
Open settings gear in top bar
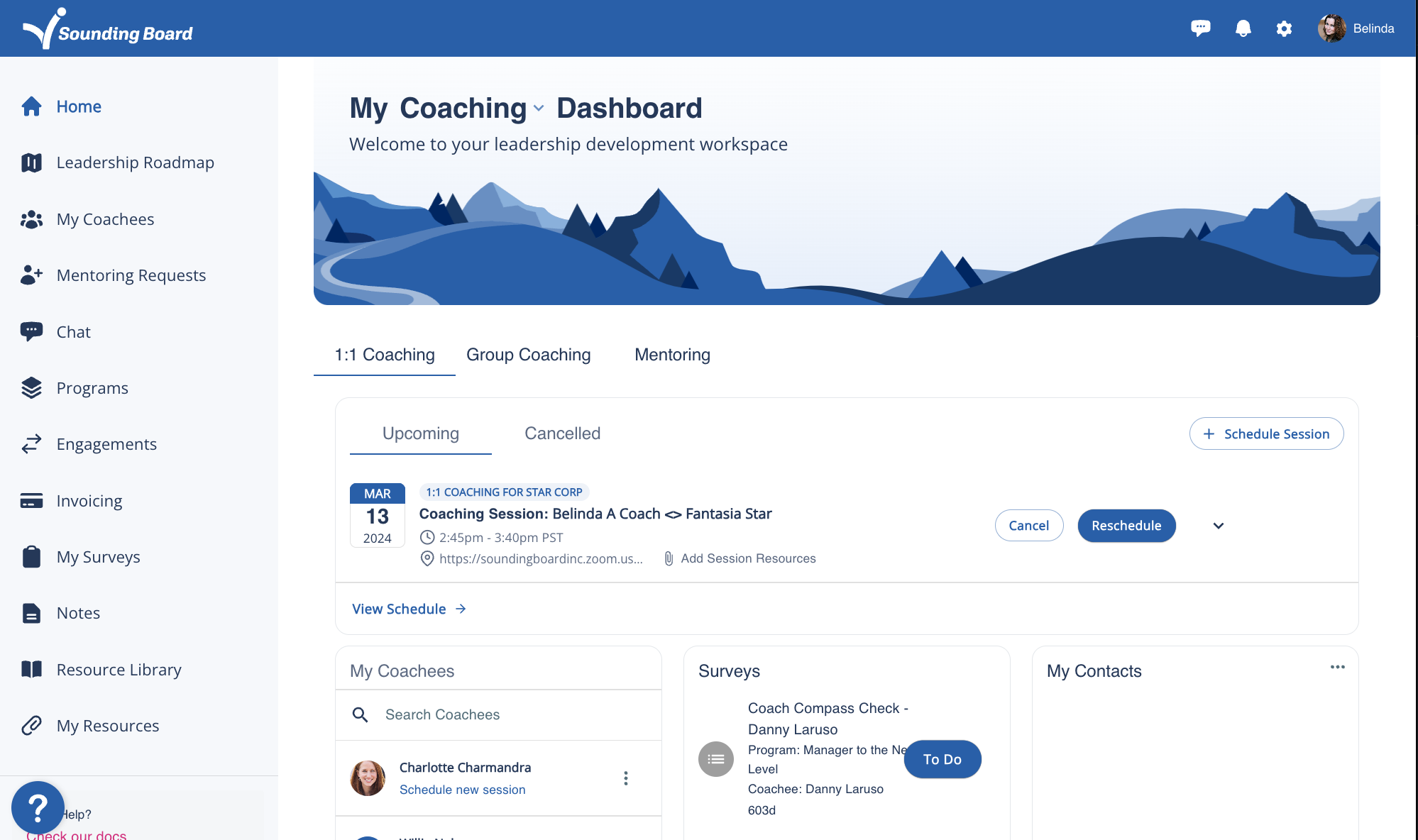click(1284, 28)
